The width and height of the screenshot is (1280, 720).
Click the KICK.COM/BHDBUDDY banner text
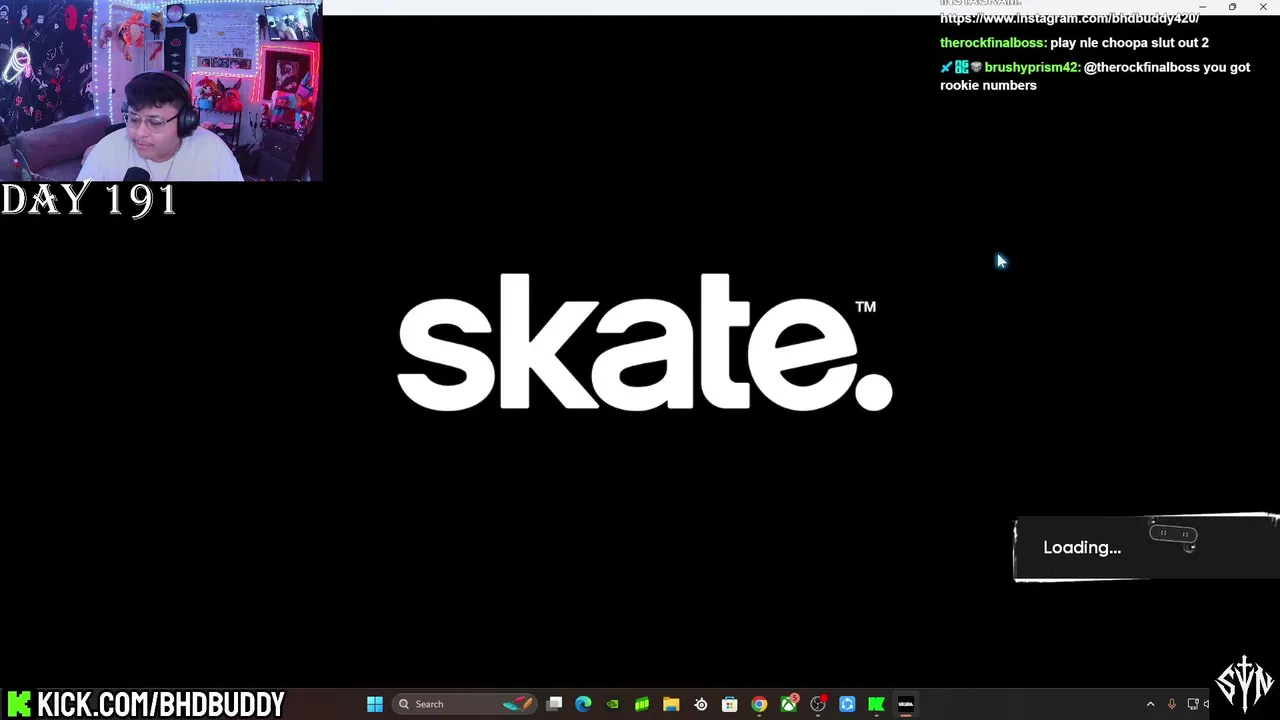coord(160,704)
